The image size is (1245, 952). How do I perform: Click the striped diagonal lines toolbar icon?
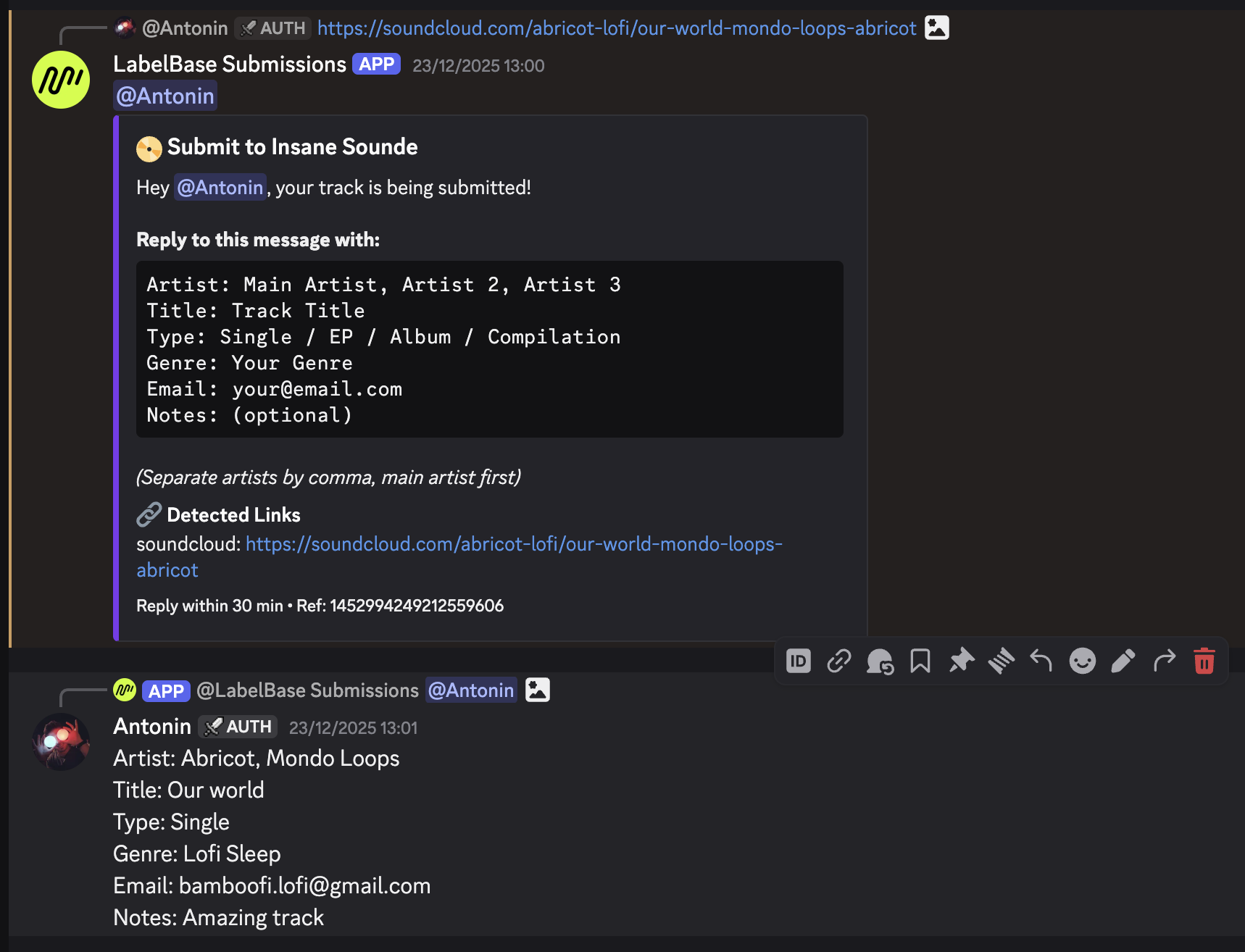point(1002,661)
